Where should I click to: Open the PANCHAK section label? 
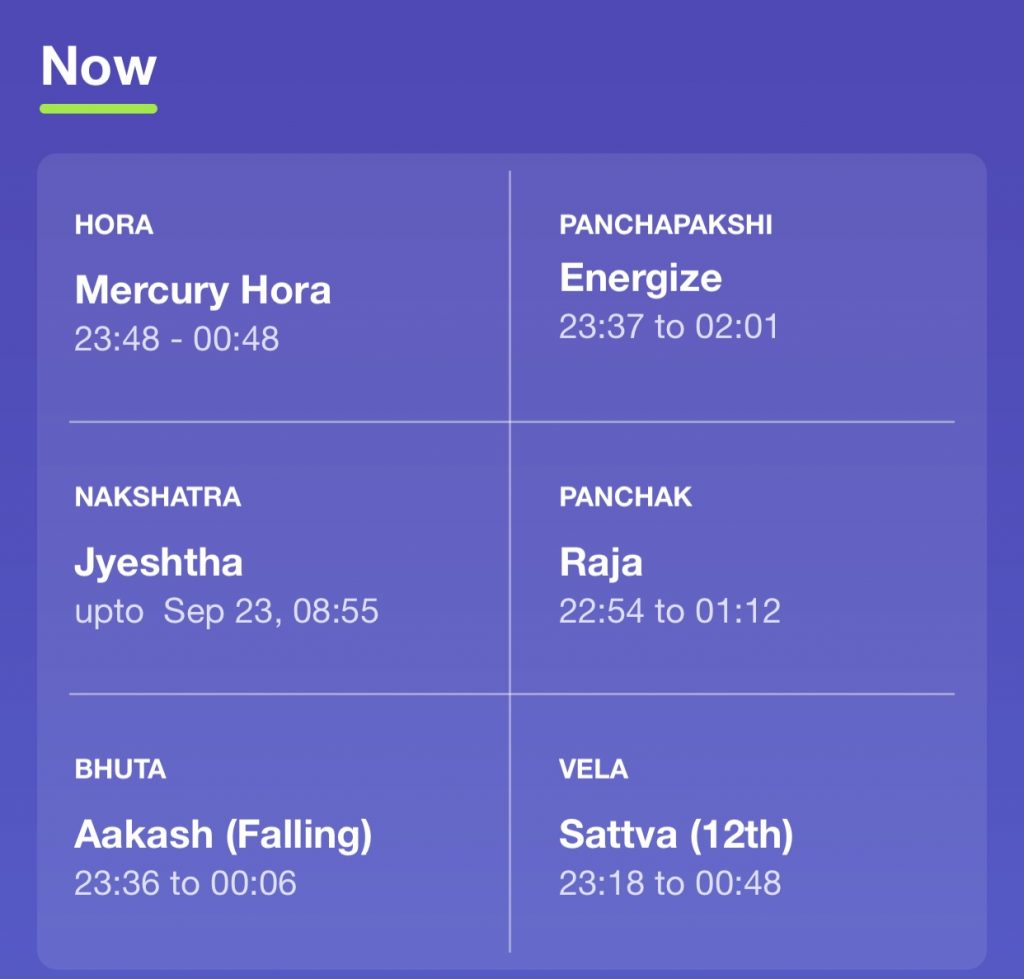625,497
